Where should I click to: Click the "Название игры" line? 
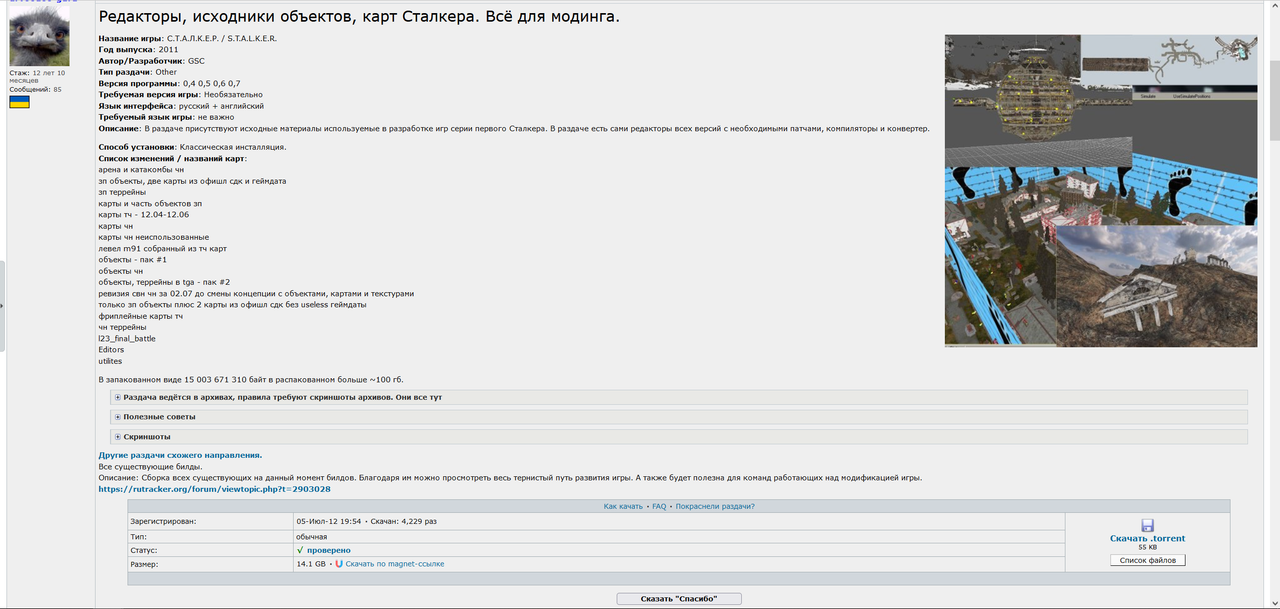pyautogui.click(x=188, y=38)
